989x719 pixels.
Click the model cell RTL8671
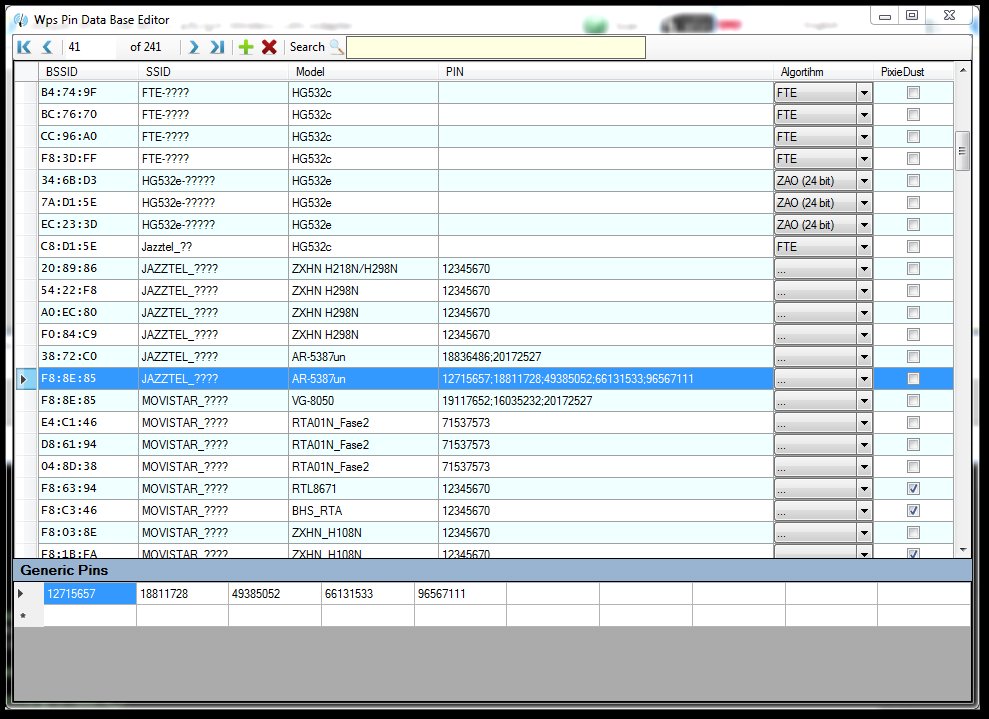pyautogui.click(x=363, y=489)
